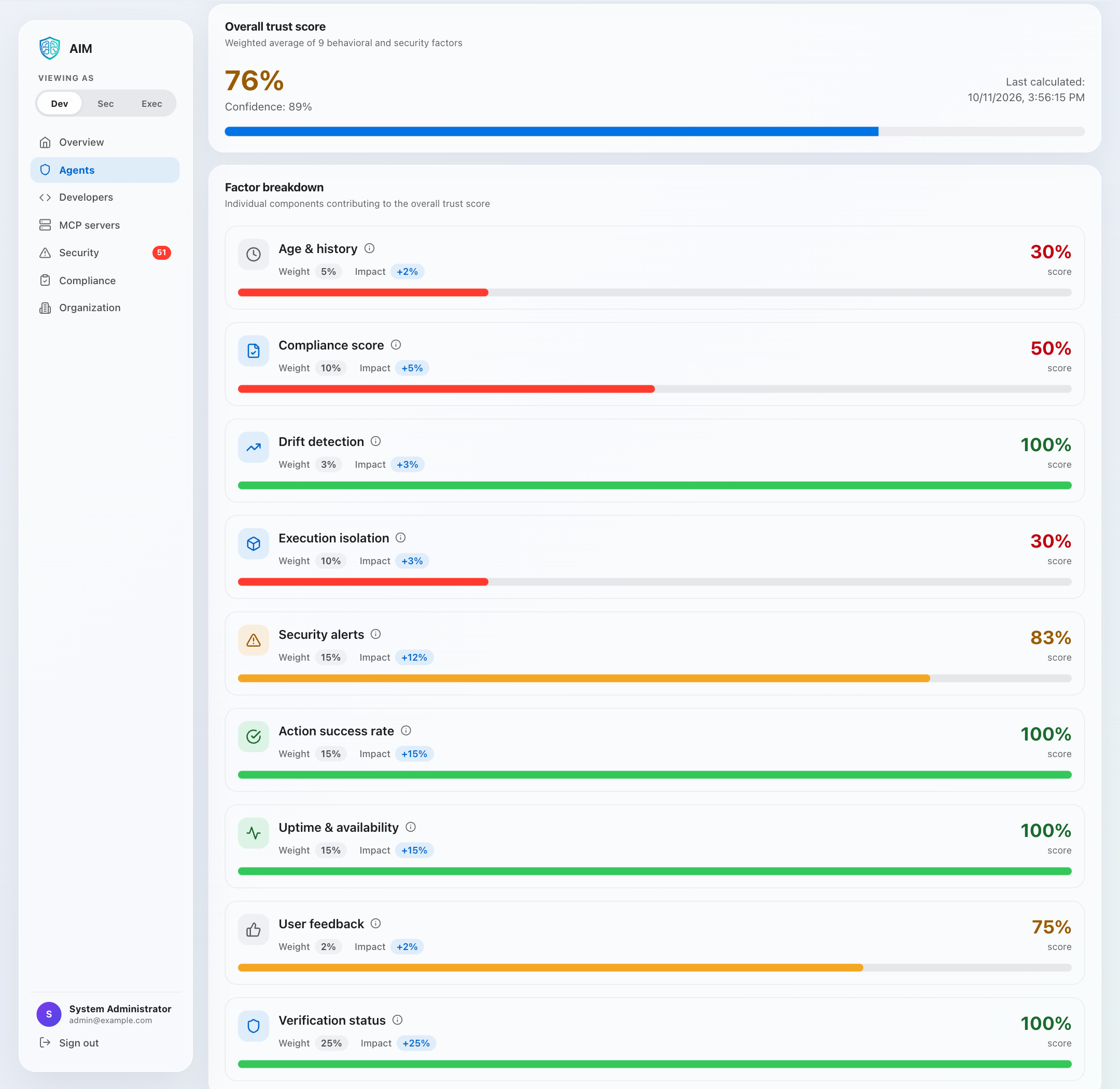Open info tooltip for Verification status

(398, 1020)
